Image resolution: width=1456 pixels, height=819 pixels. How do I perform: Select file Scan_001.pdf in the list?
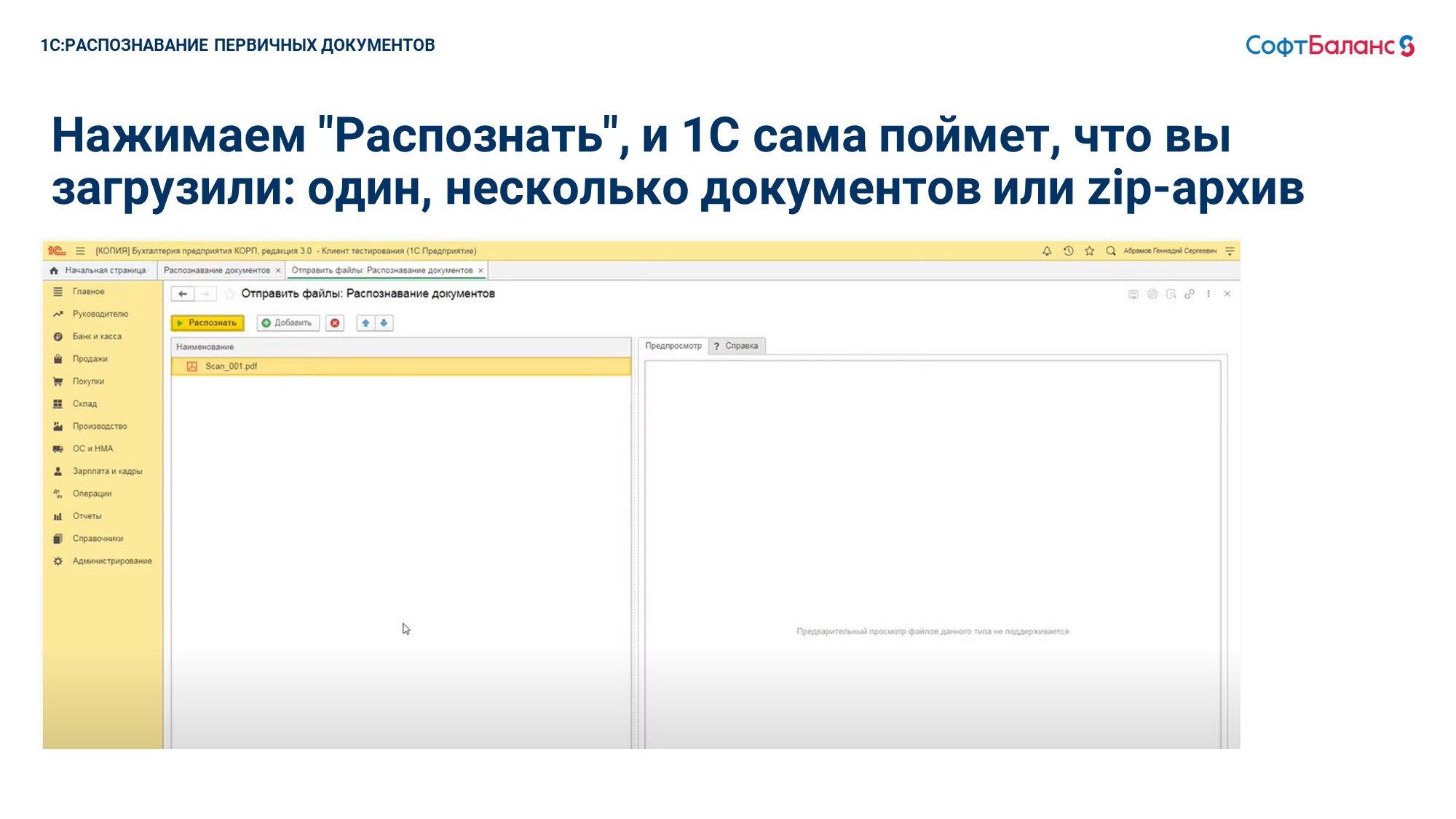[x=401, y=366]
